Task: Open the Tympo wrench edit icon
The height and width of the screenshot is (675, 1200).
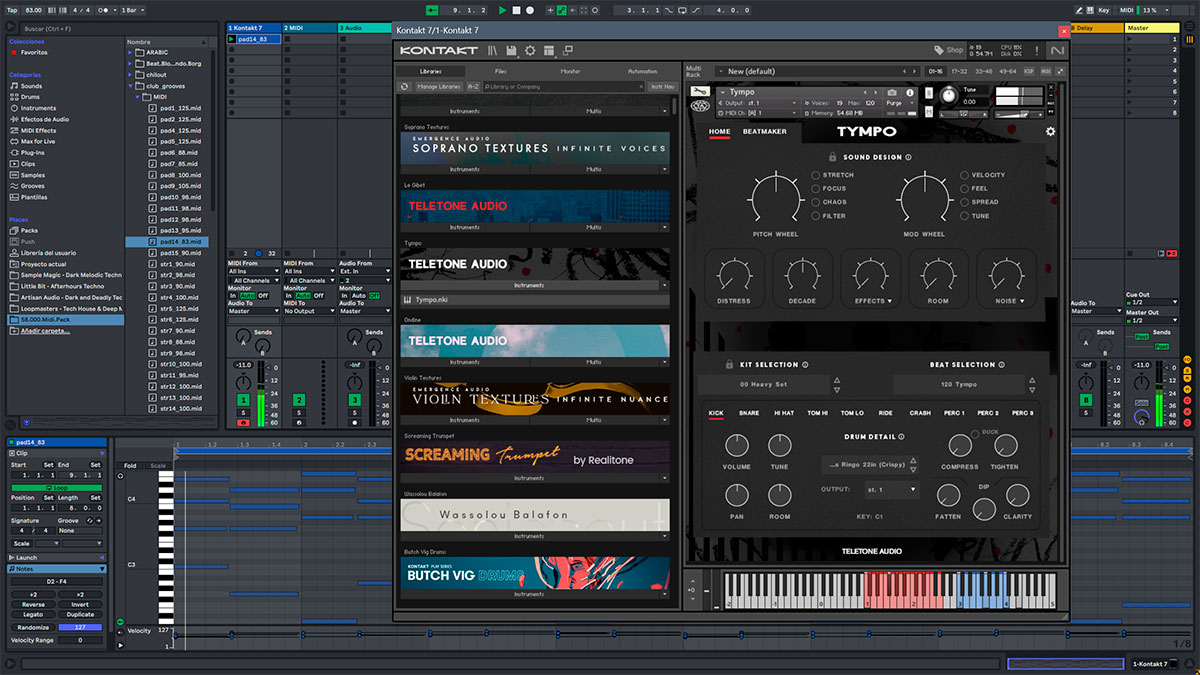Action: click(x=700, y=92)
